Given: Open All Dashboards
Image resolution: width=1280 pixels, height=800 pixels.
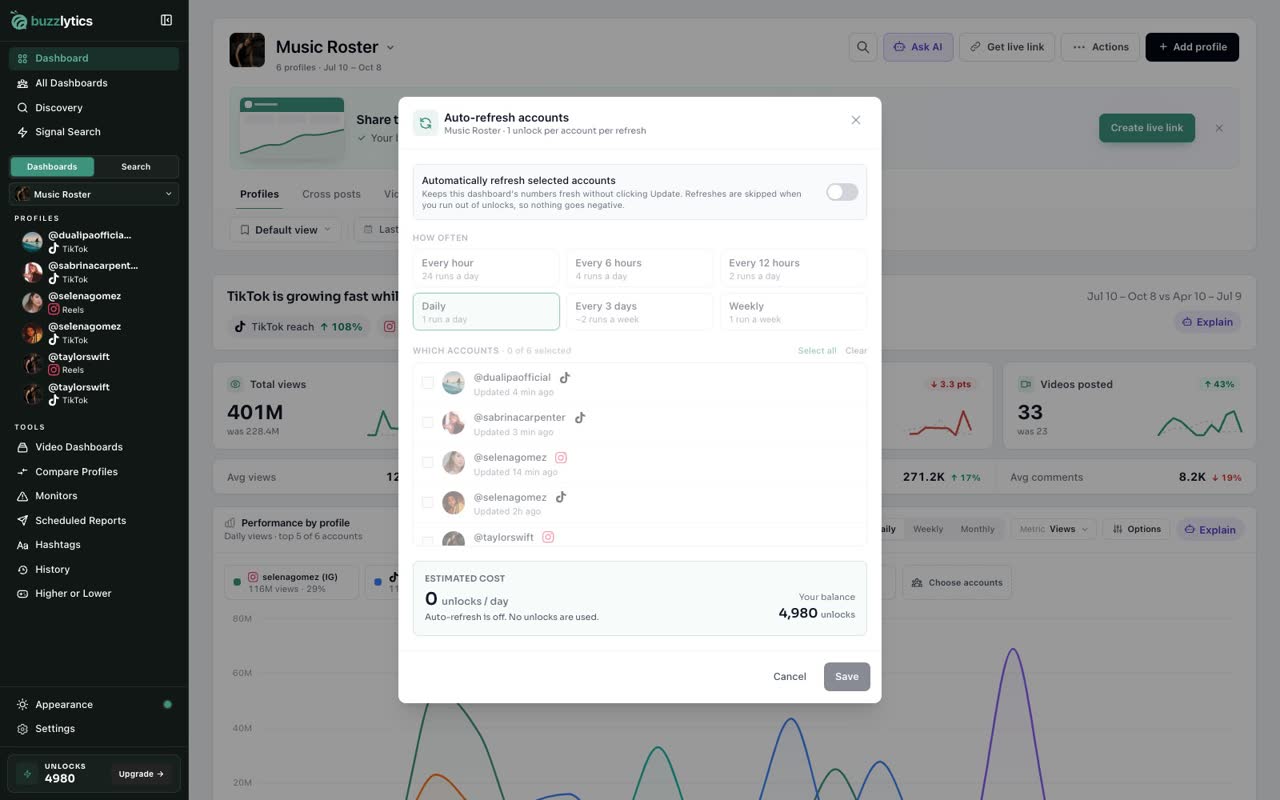Looking at the screenshot, I should 94,83.
